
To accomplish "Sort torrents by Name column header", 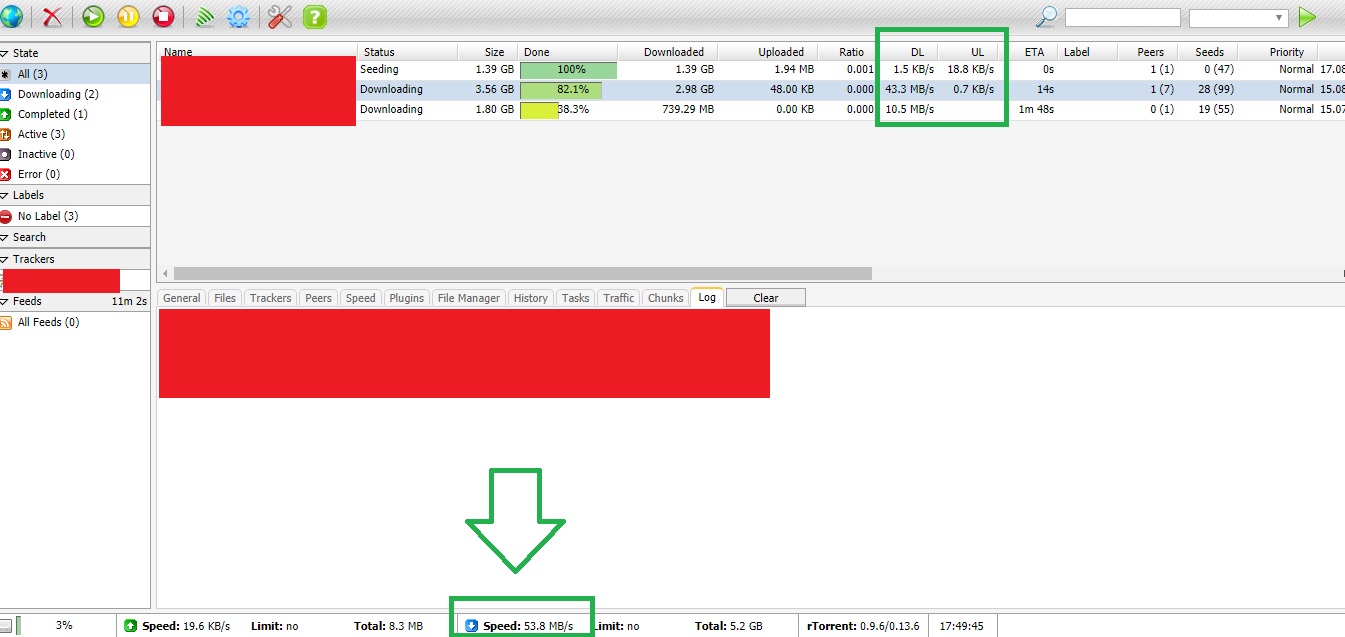I will tap(258, 52).
